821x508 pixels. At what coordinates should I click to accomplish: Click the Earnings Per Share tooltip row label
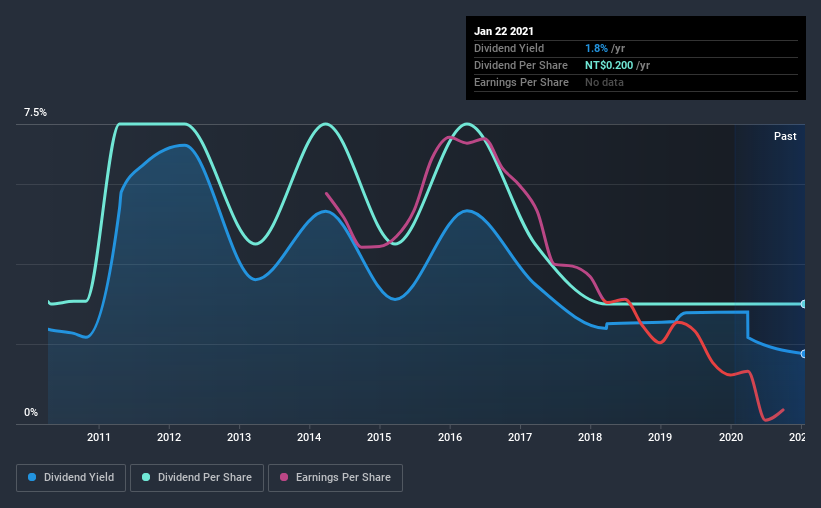(521, 82)
